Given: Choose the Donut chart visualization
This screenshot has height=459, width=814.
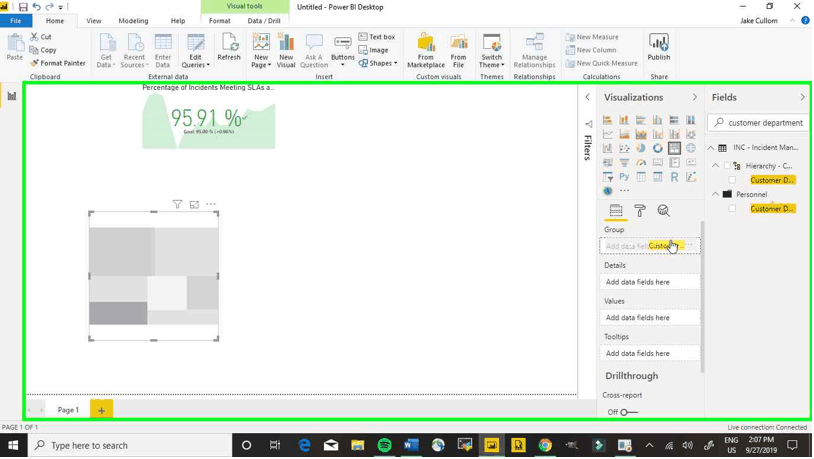Looking at the screenshot, I should [x=657, y=148].
